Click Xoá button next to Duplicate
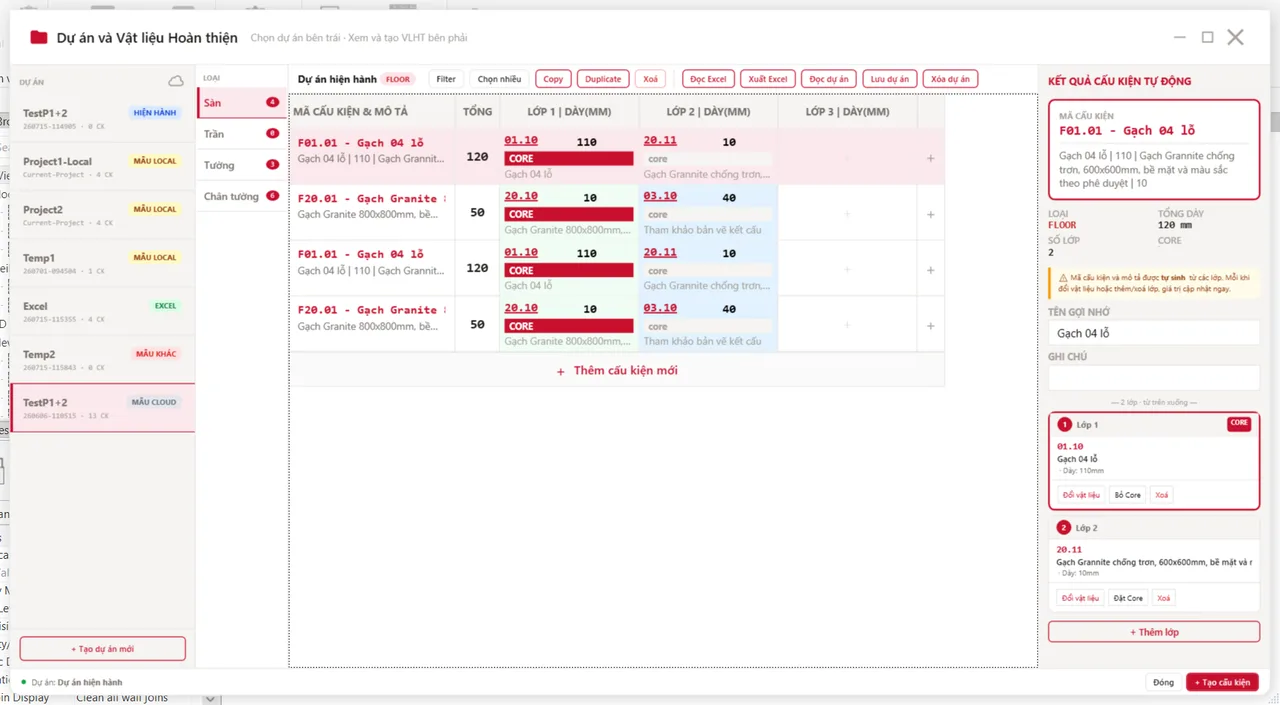 coord(651,79)
